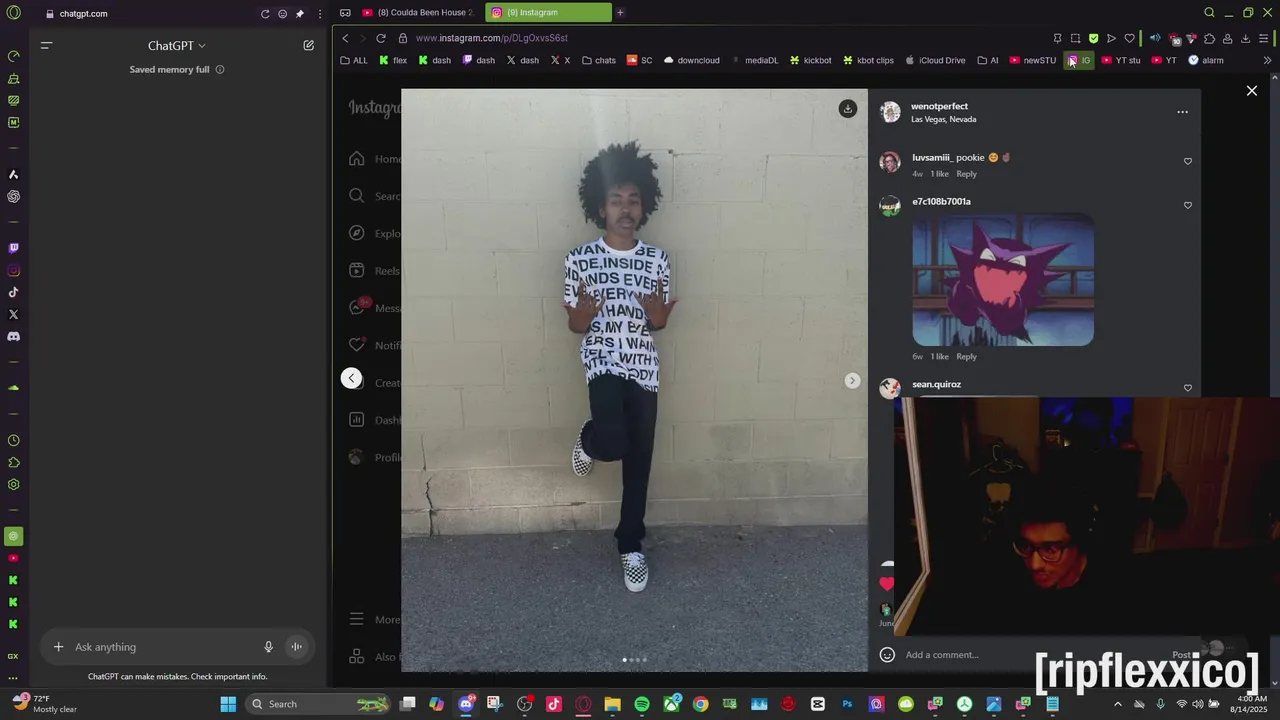Click the Windows taskbar Search box

[x=318, y=704]
